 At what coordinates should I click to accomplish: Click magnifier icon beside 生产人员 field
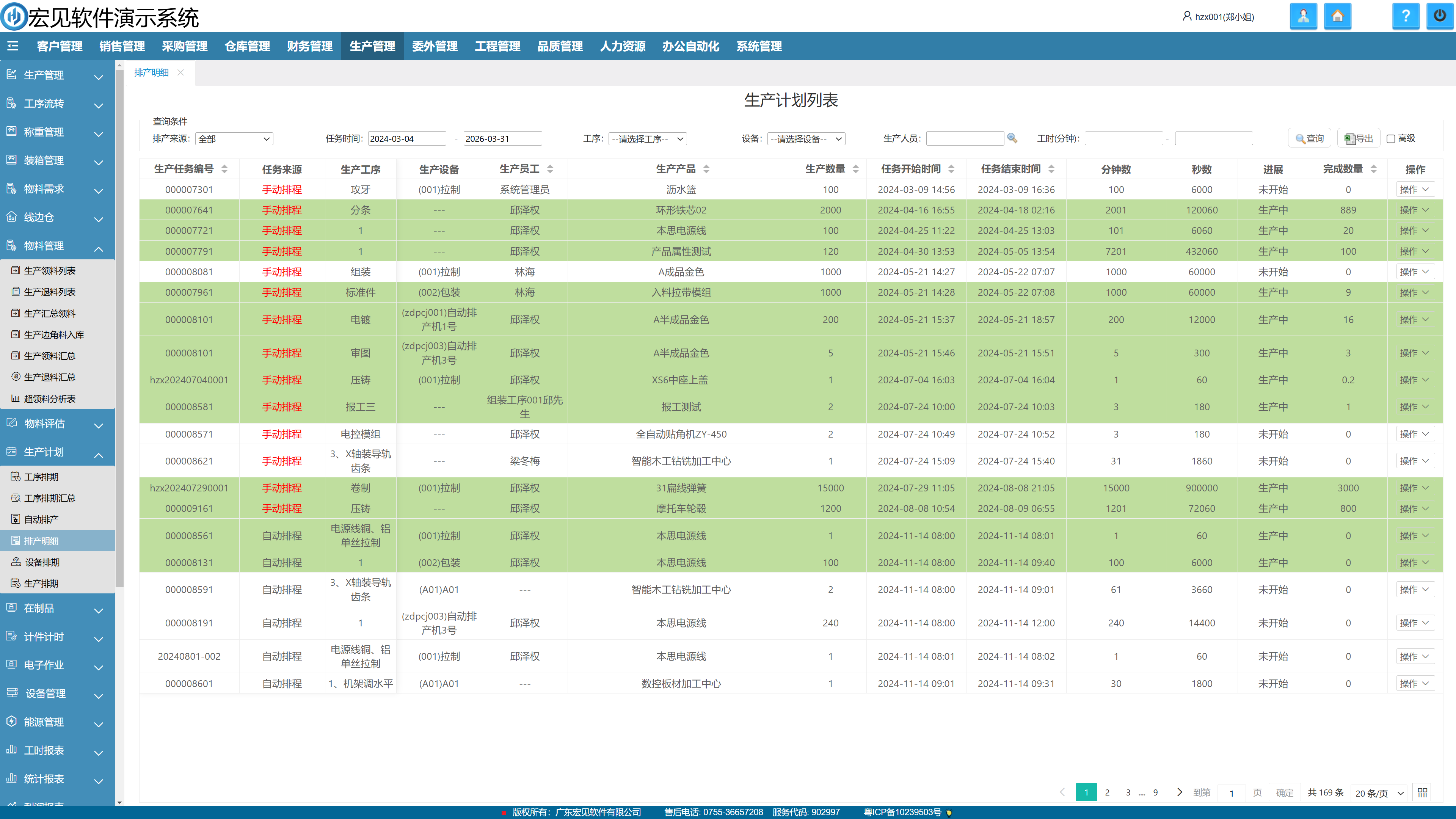pyautogui.click(x=1012, y=138)
